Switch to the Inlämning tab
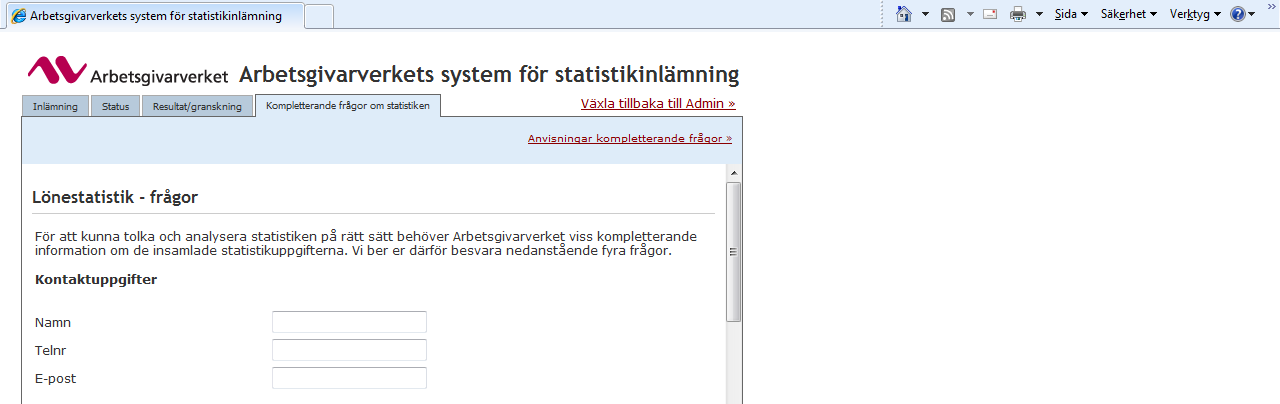The height and width of the screenshot is (404, 1280). (55, 106)
